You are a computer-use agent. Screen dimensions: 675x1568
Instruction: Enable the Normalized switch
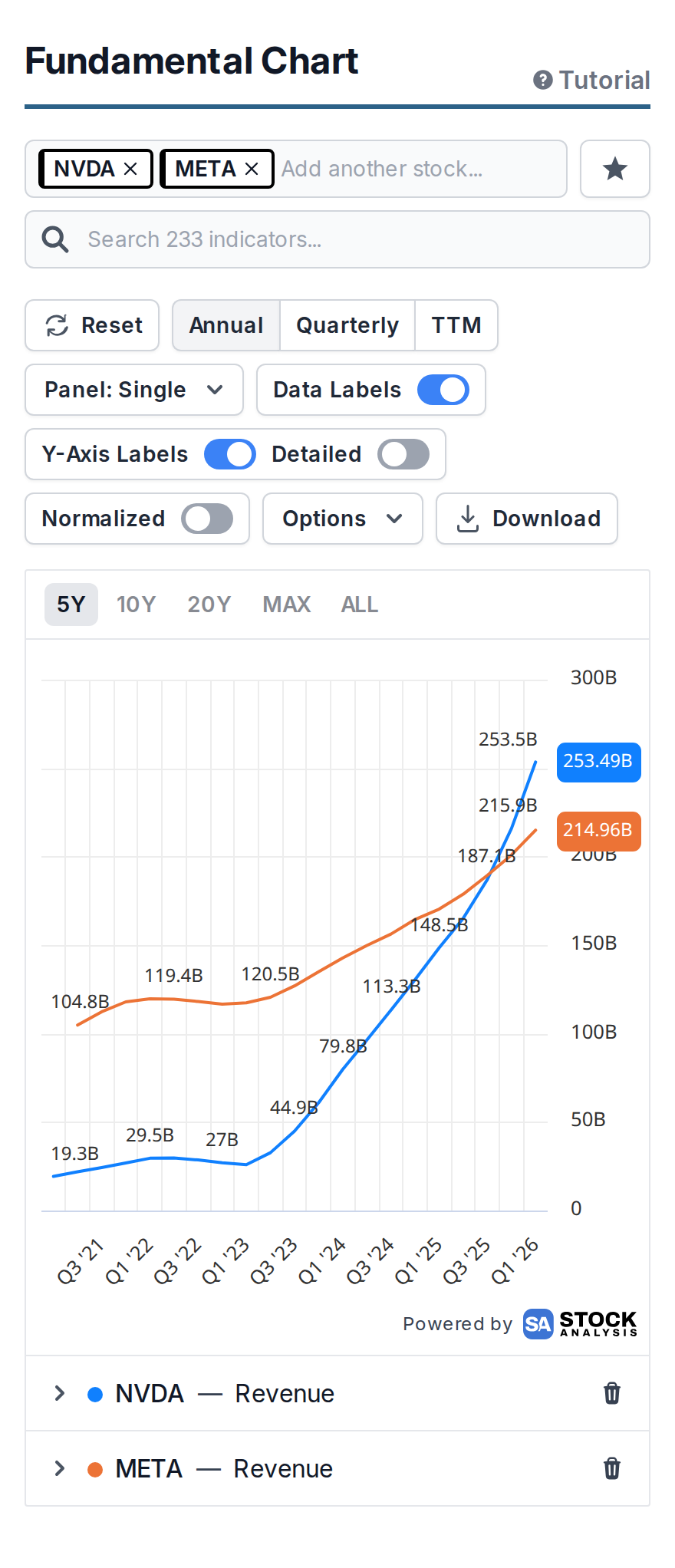click(207, 519)
